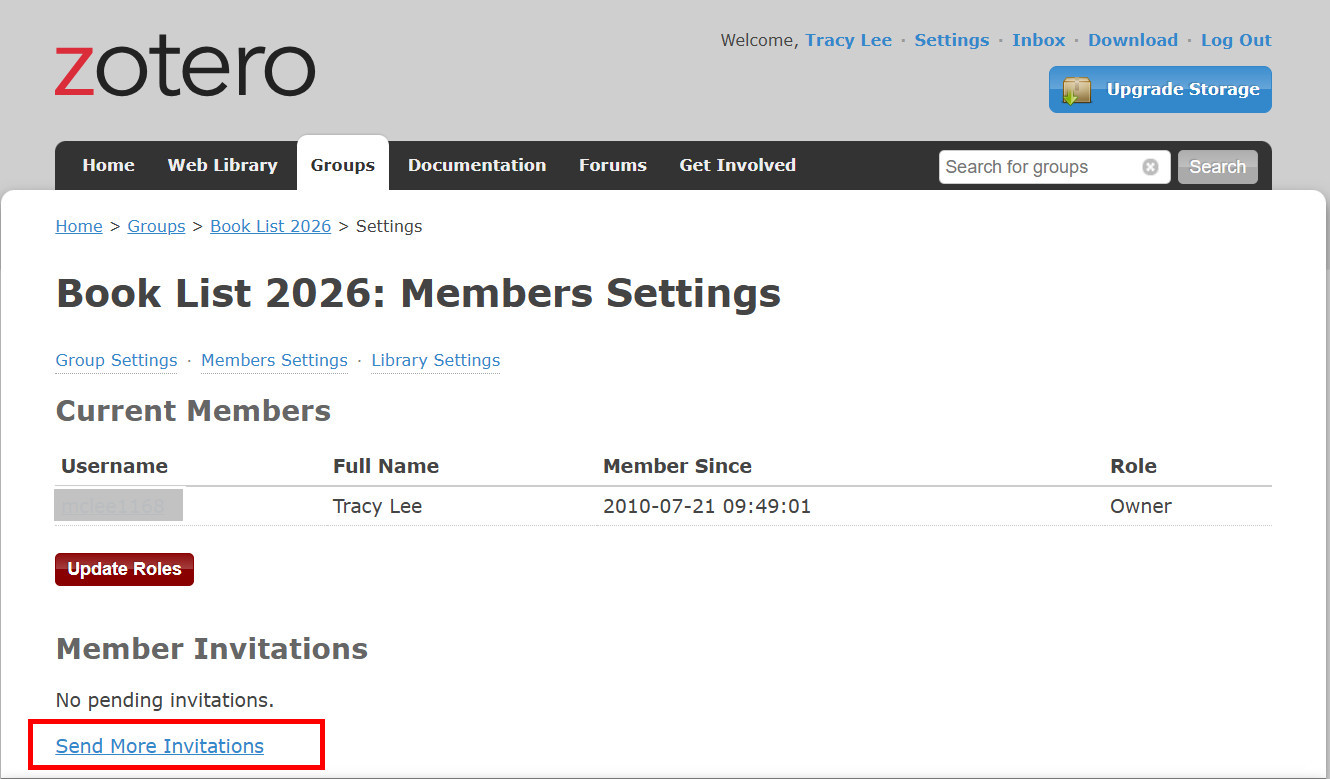Open the Inbox link
This screenshot has width=1330, height=779.
coord(1038,40)
